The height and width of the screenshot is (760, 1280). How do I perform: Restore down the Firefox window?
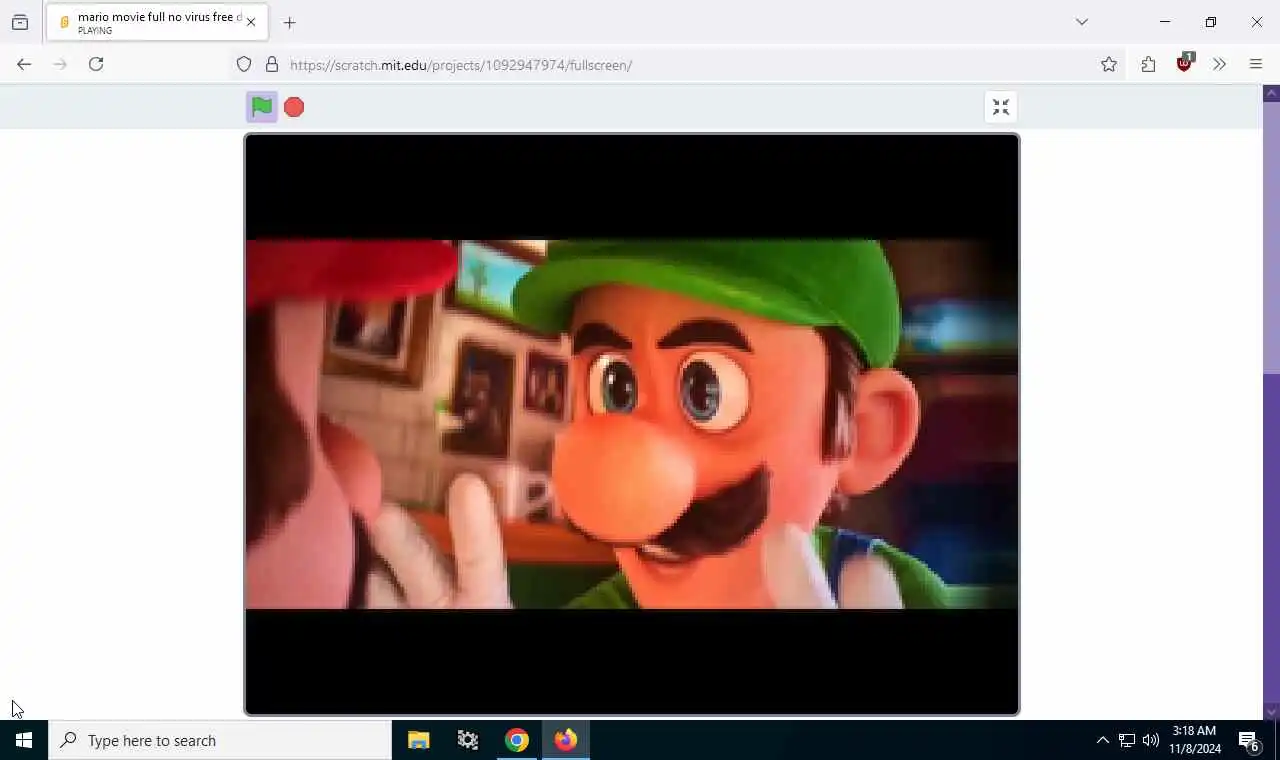pos(1211,22)
